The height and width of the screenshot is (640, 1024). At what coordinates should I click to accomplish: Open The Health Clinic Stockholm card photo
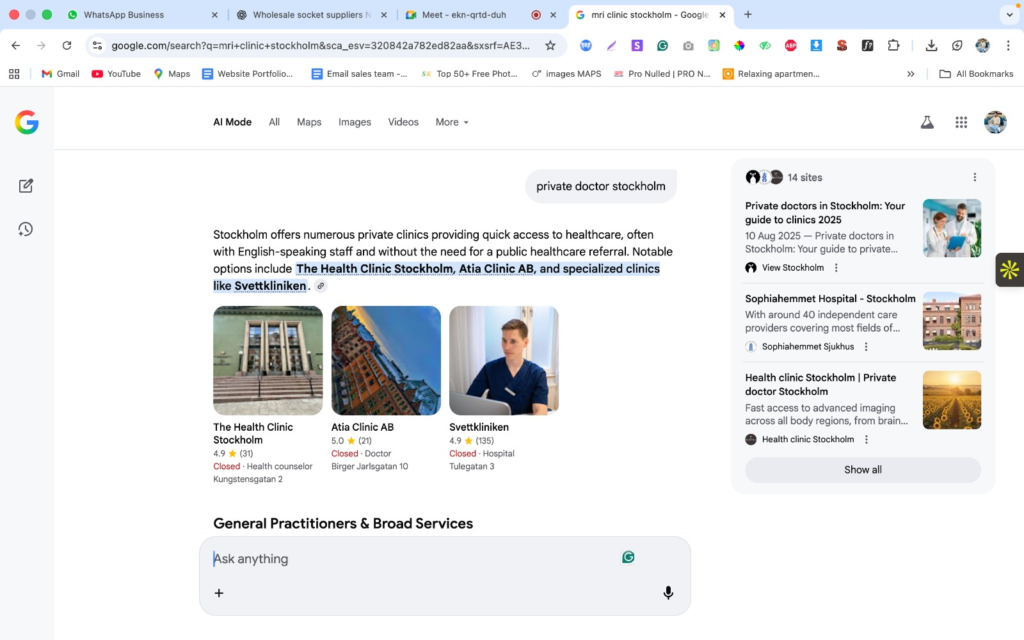(268, 360)
